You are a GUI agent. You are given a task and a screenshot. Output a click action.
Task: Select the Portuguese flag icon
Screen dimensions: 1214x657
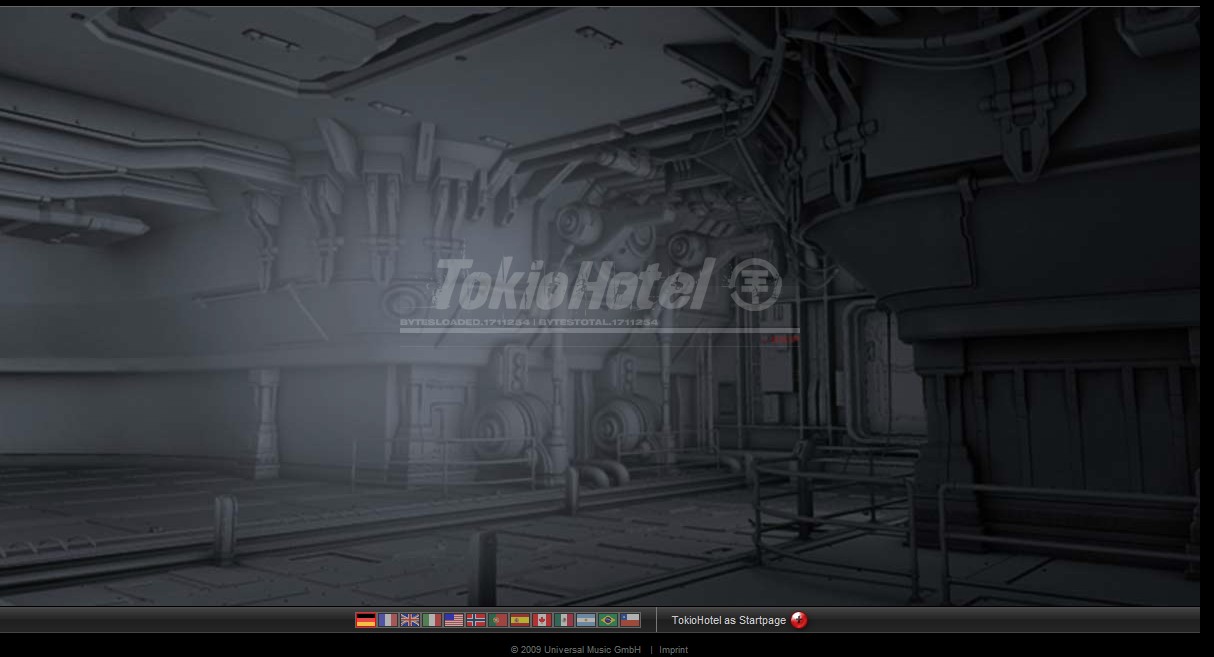pyautogui.click(x=498, y=620)
